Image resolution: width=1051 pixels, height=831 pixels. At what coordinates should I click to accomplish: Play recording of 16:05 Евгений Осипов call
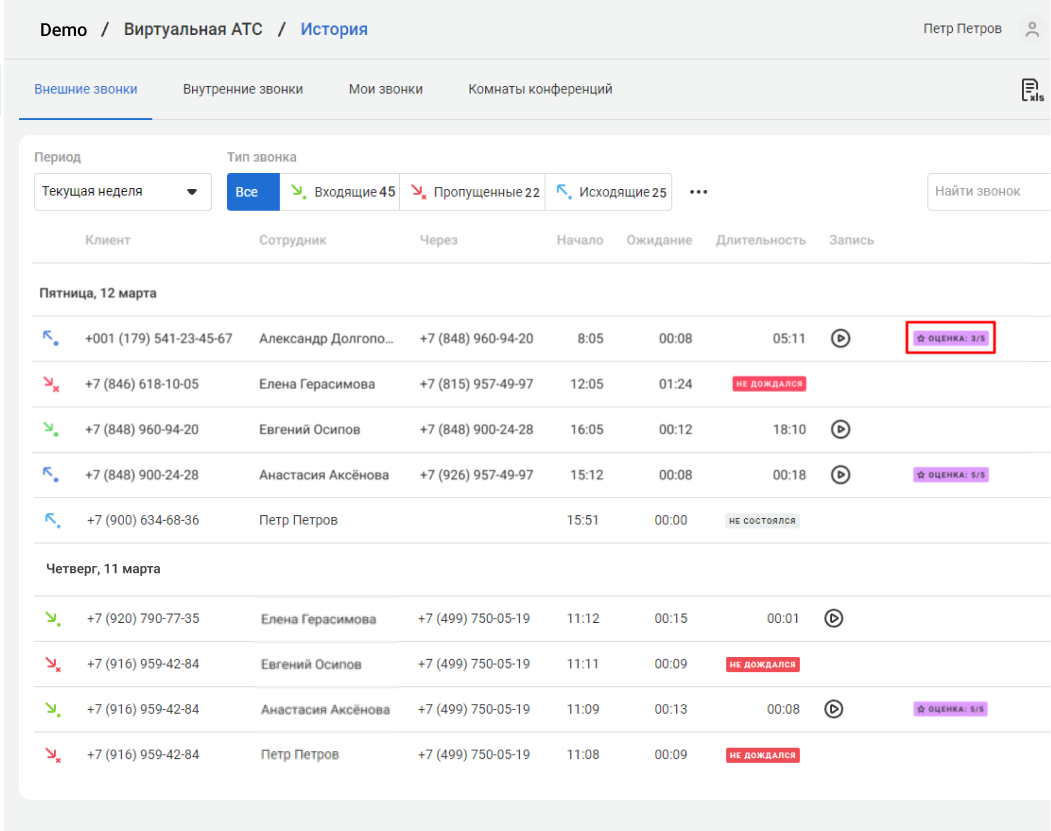pos(841,429)
